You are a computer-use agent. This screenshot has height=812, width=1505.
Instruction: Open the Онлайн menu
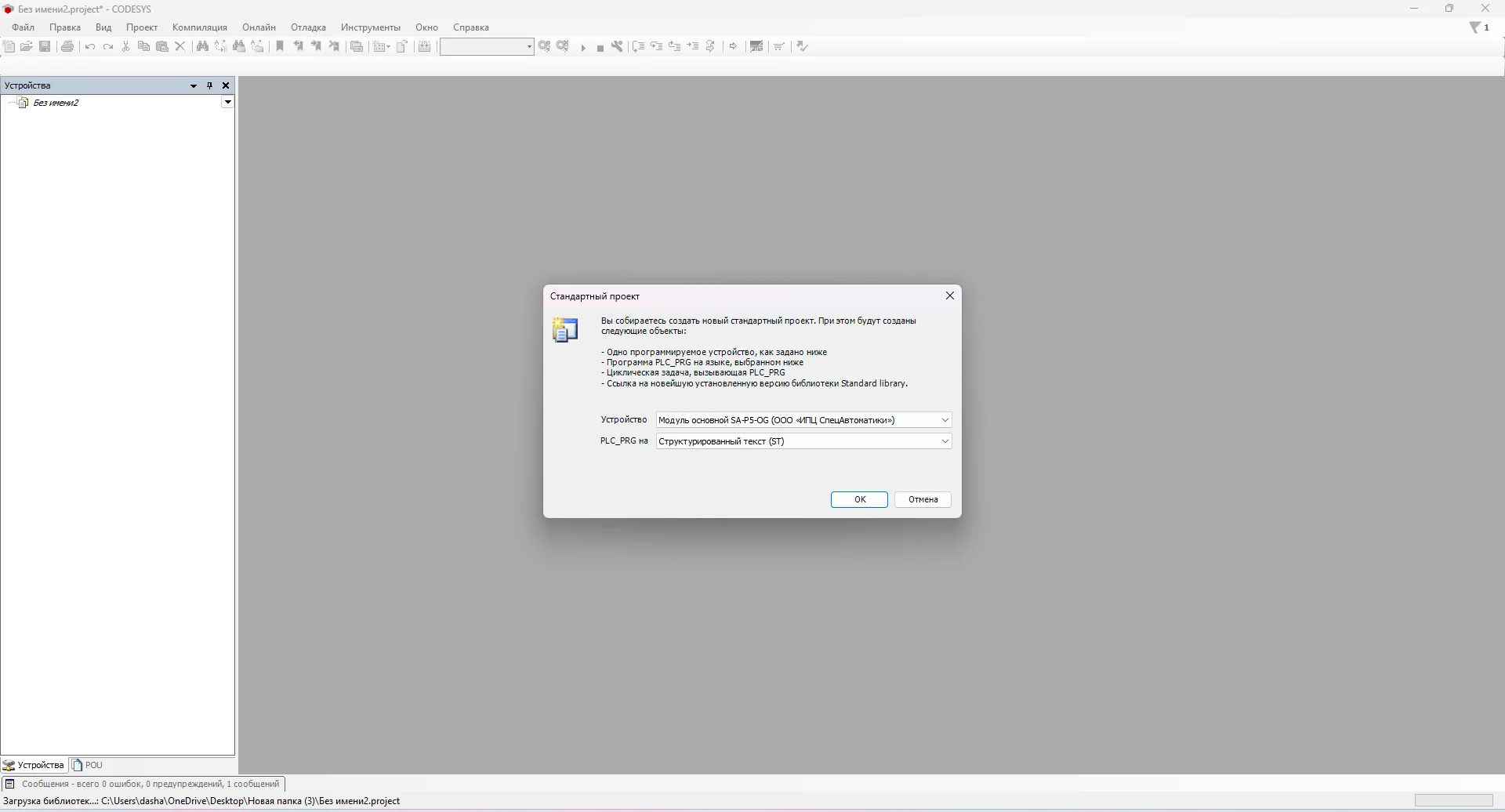[x=259, y=27]
